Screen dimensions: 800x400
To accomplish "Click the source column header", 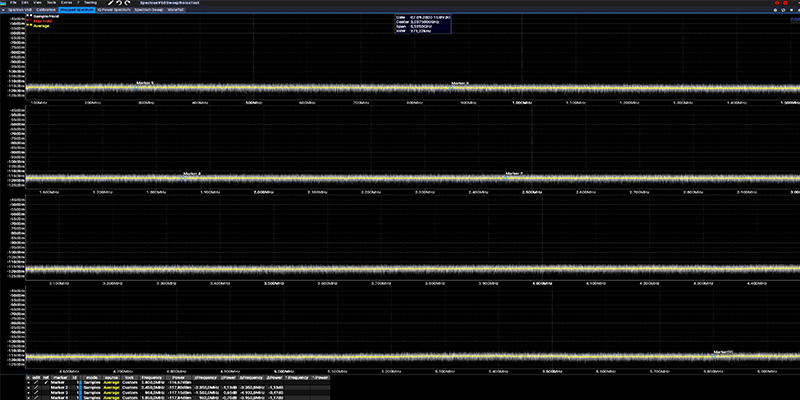I will point(111,378).
